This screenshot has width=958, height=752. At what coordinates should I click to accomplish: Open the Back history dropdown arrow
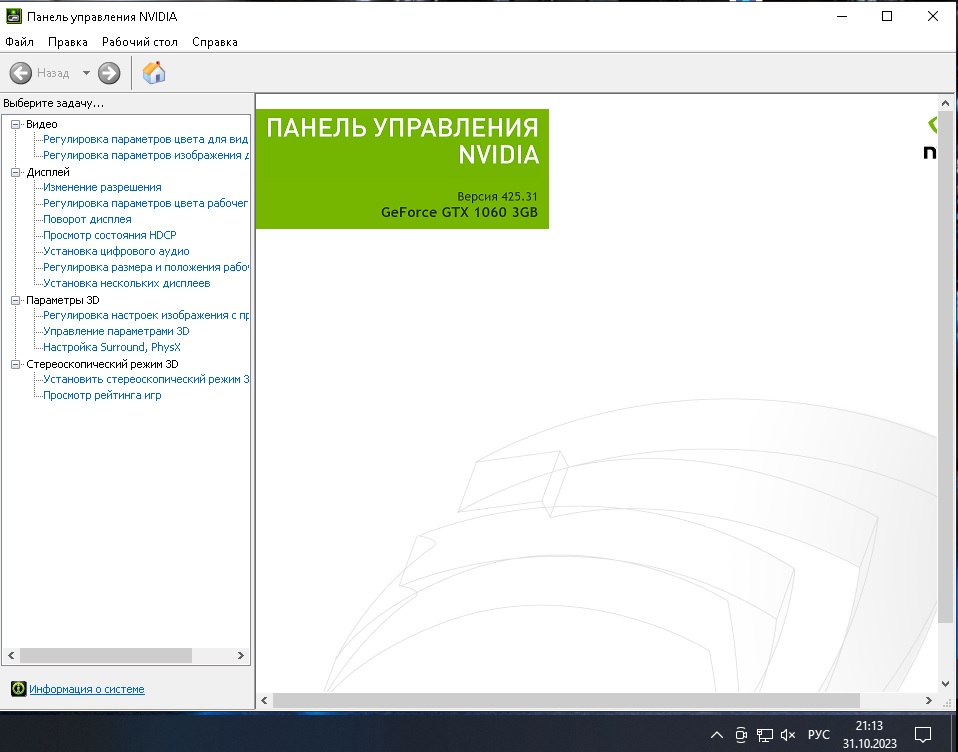click(86, 73)
